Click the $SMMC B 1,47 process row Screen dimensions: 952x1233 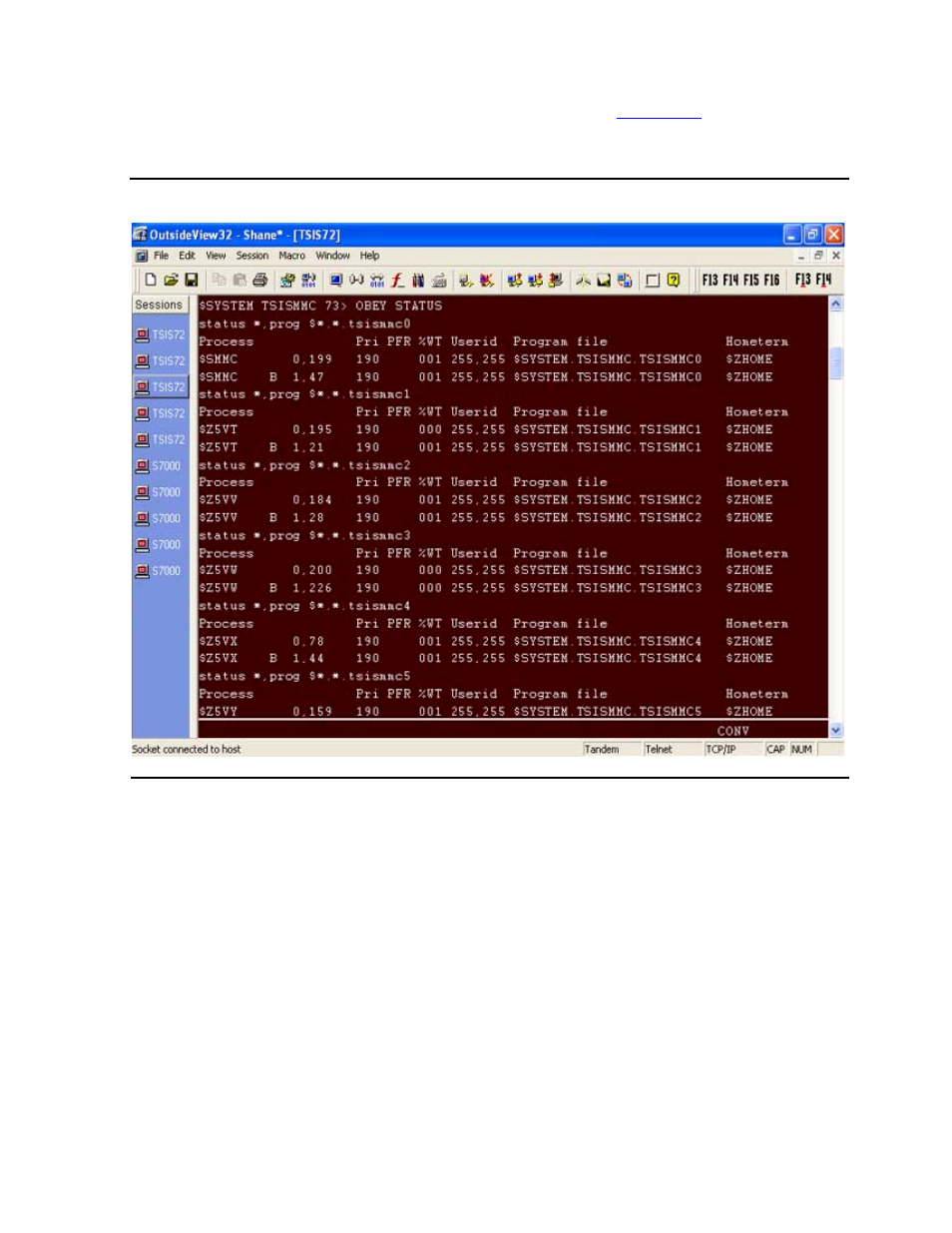tap(486, 377)
